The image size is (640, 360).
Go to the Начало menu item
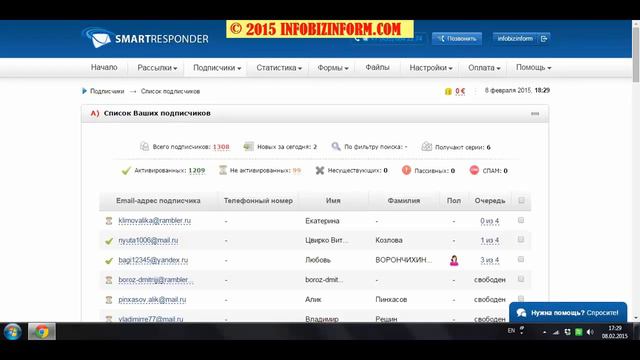104,67
